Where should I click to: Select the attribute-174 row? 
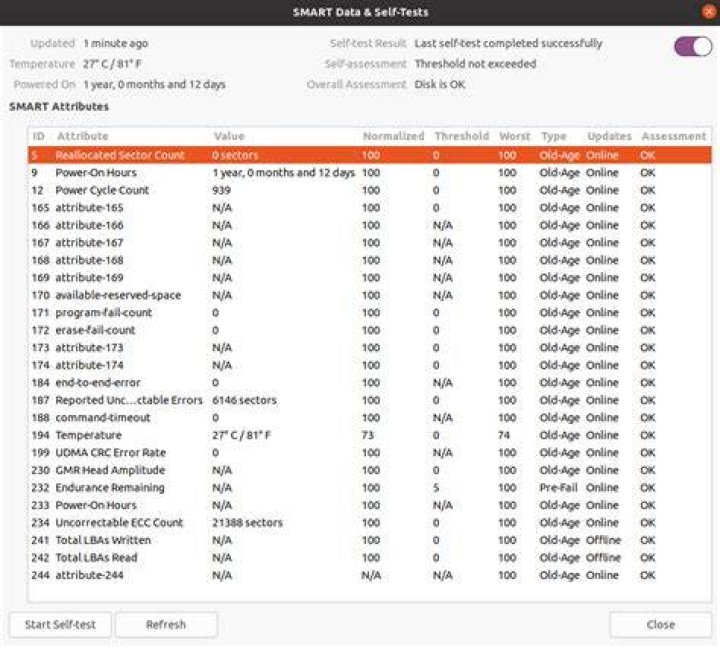pos(370,365)
